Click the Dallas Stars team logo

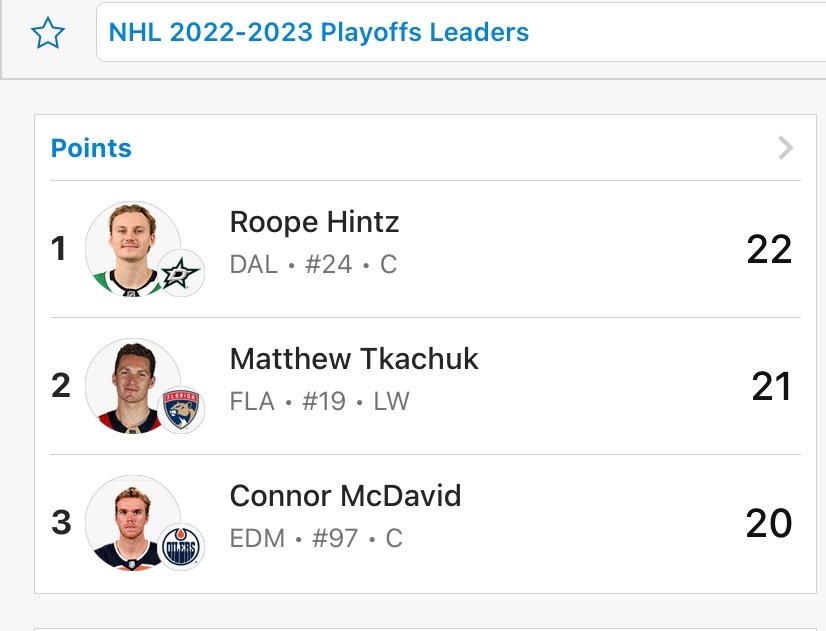click(x=181, y=273)
